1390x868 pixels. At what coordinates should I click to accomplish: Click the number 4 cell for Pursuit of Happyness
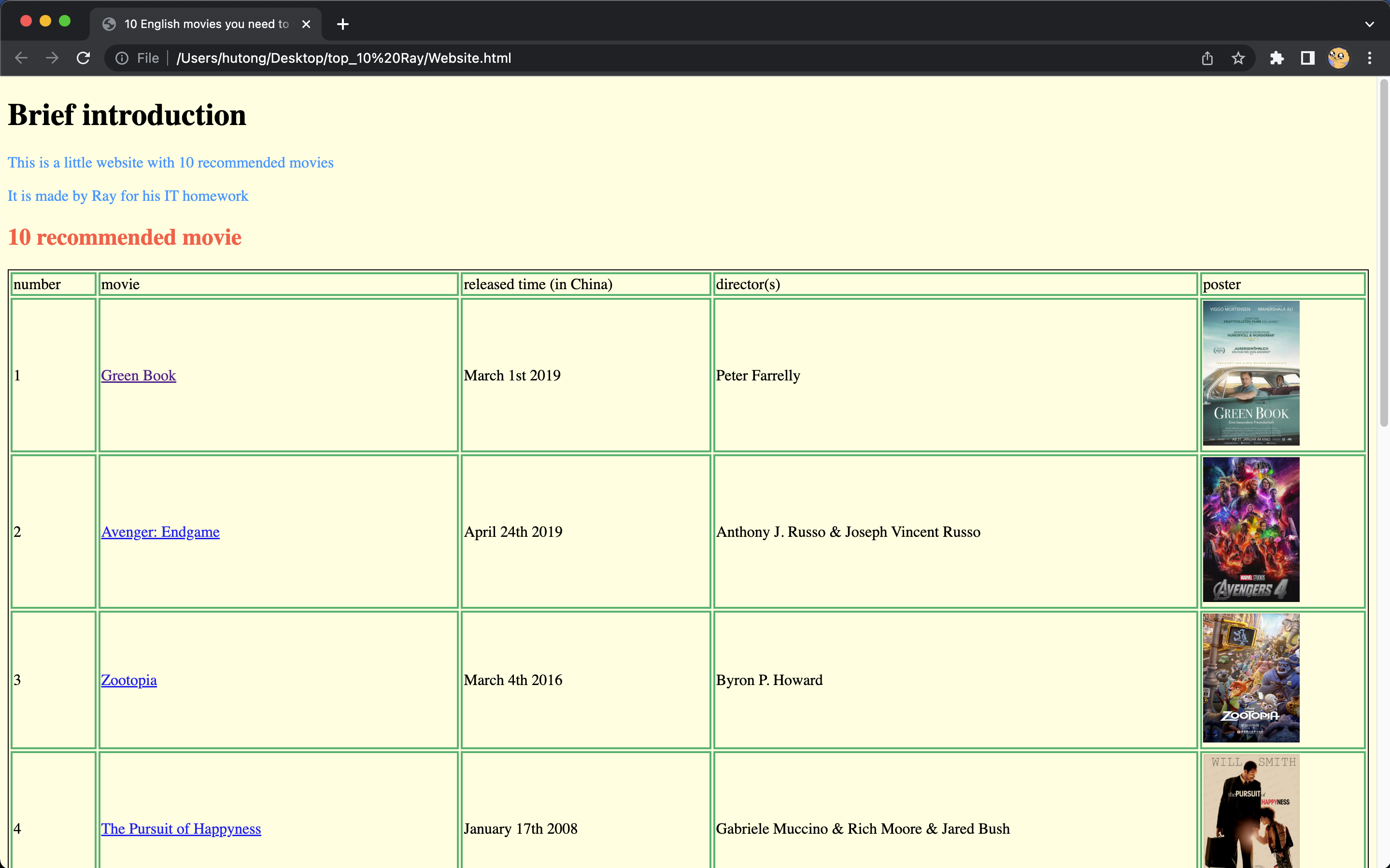54,811
